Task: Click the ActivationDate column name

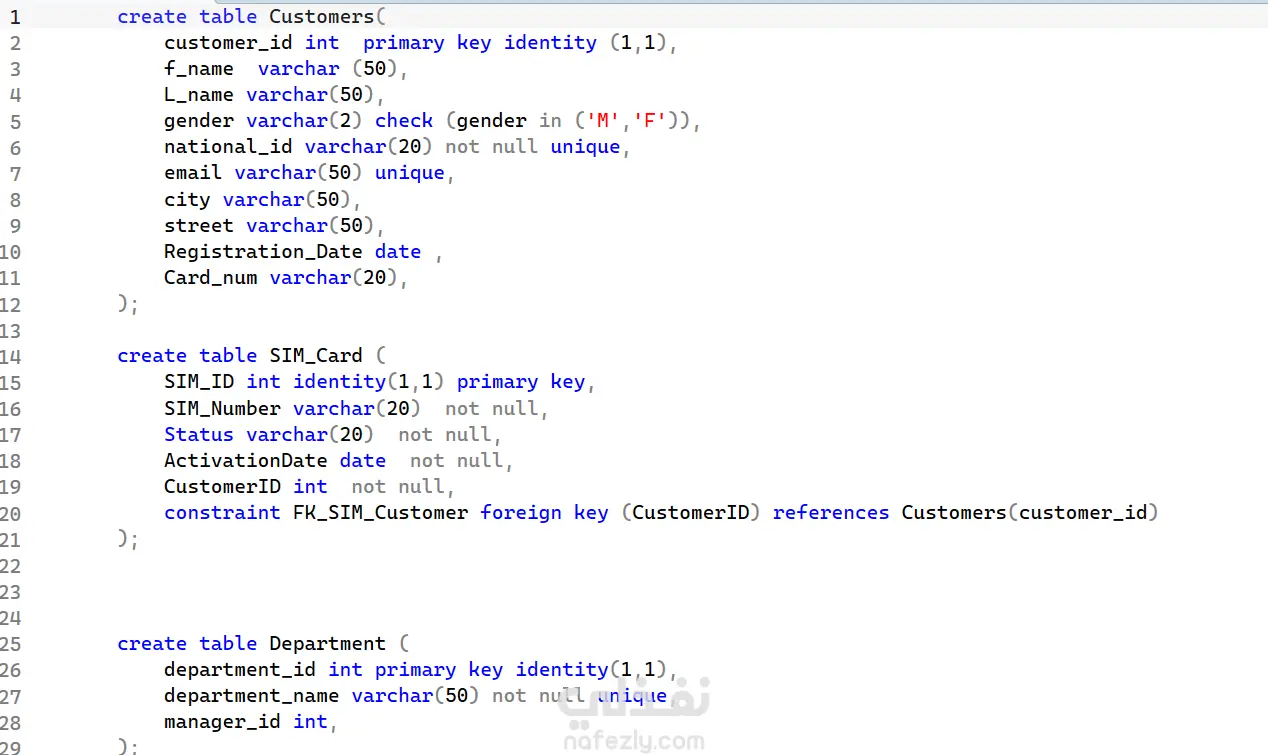Action: click(246, 460)
